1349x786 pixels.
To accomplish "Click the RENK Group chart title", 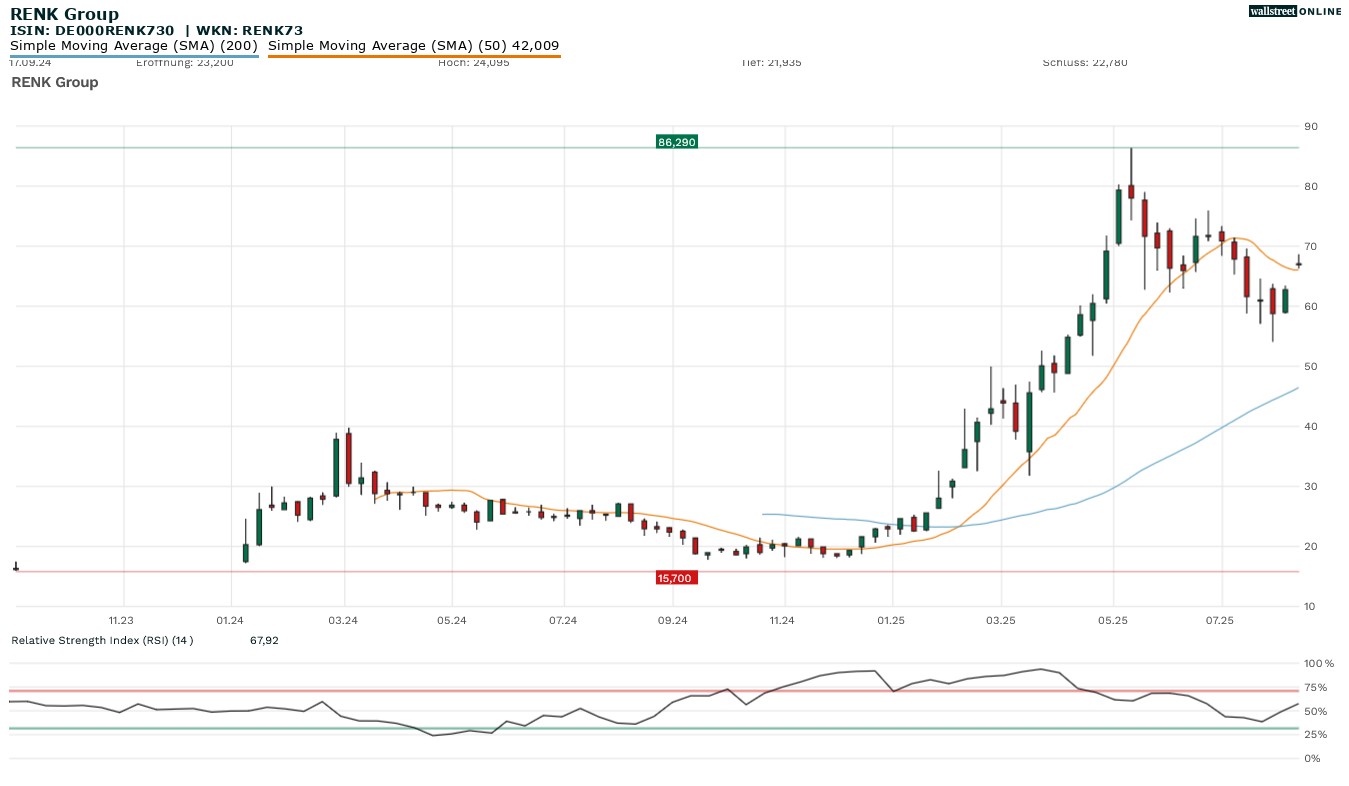I will click(55, 82).
